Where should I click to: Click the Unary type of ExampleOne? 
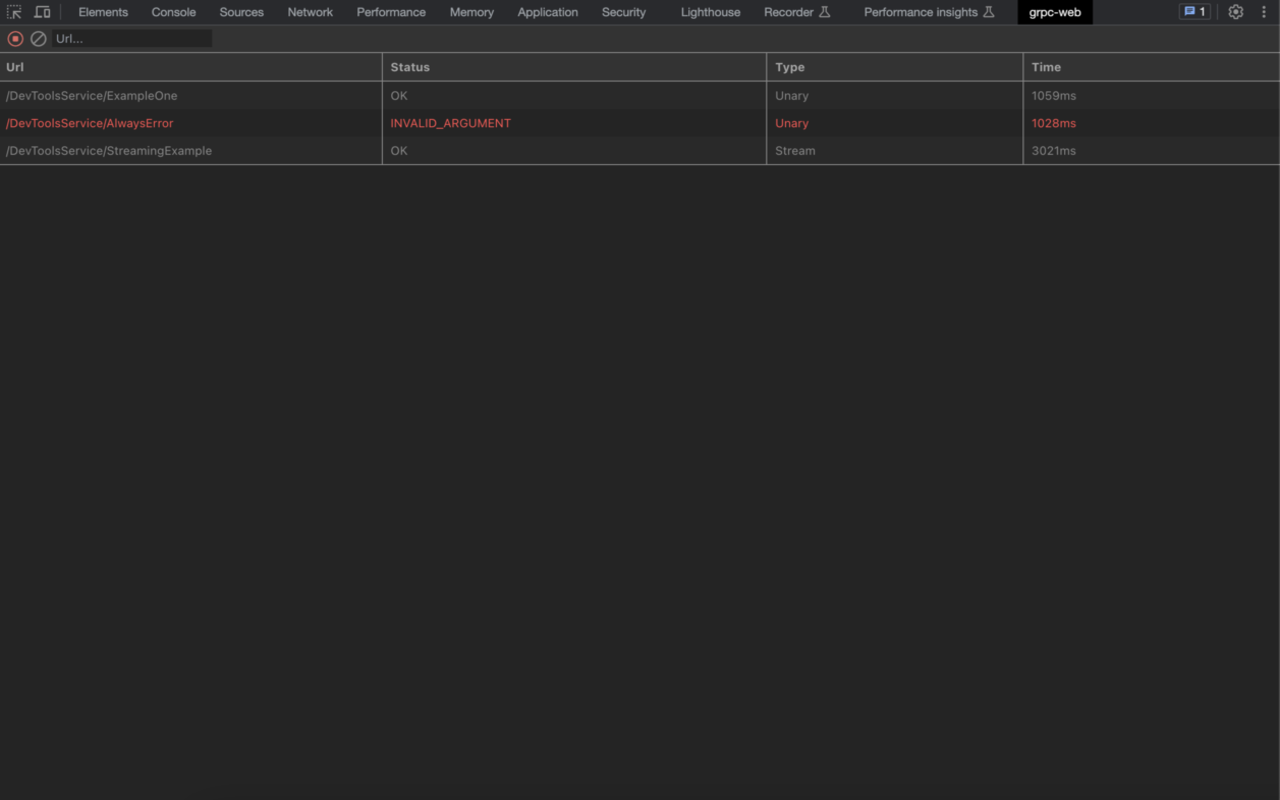coord(792,96)
